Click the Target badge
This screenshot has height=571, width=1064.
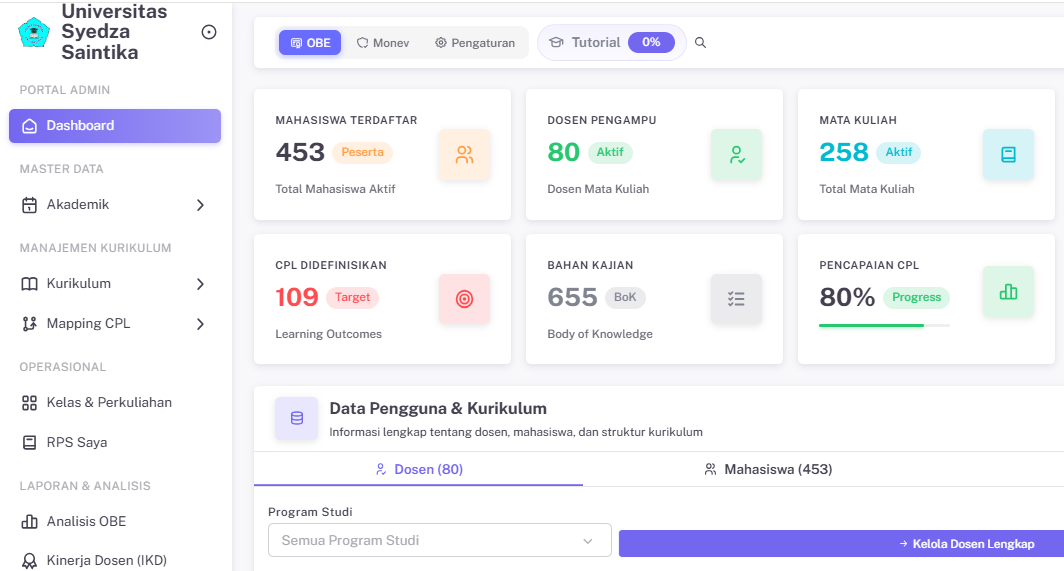352,297
